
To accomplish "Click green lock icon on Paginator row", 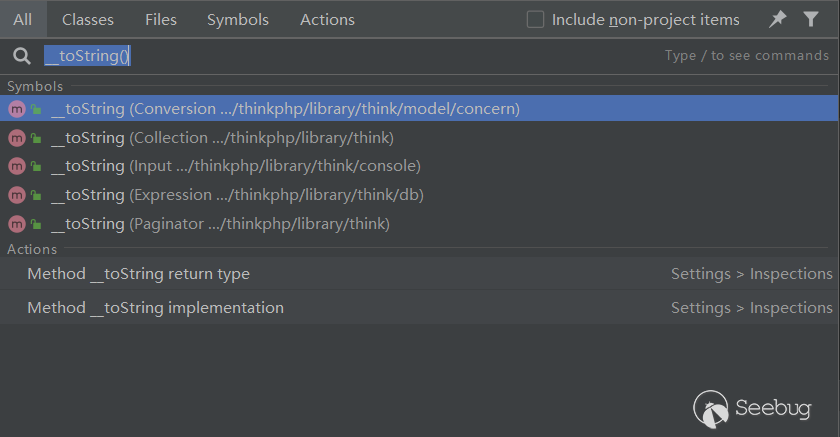I will click(x=35, y=224).
